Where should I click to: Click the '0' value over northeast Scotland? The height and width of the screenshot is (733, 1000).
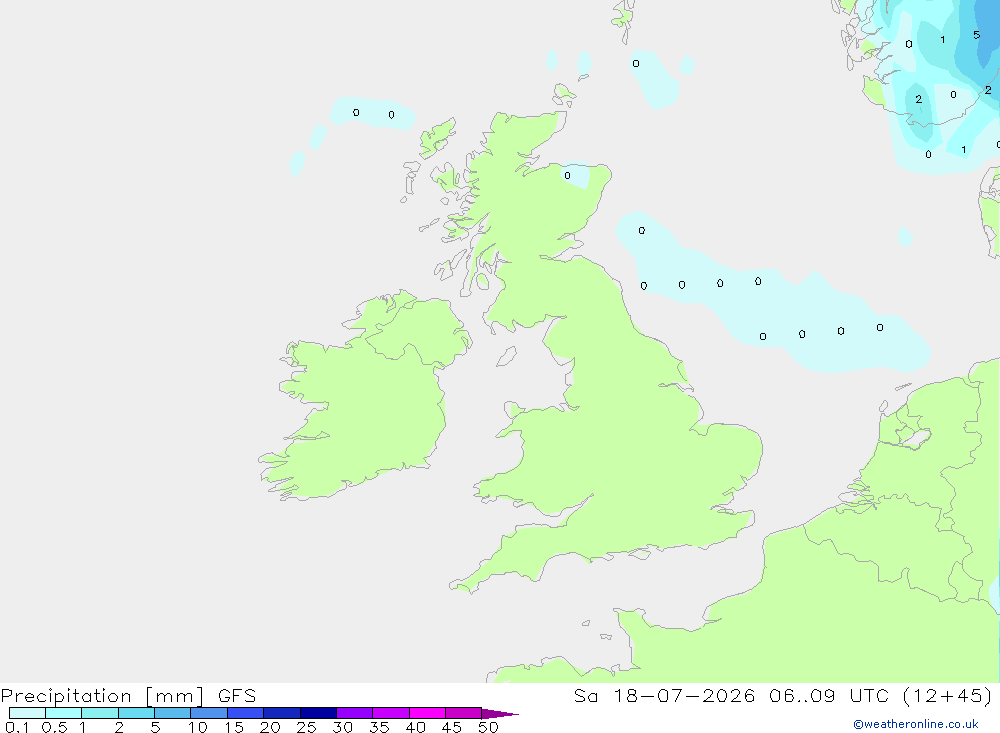[568, 175]
